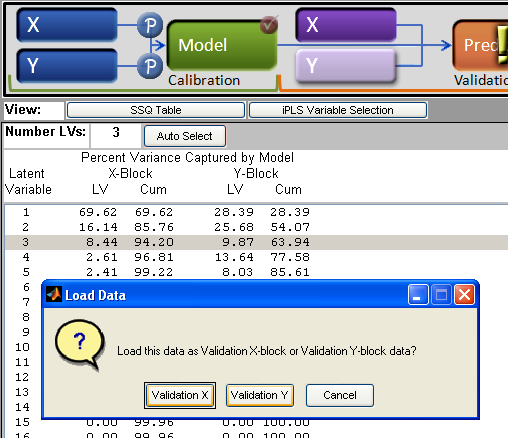Click the calibration Y block button
The height and width of the screenshot is (438, 508).
(67, 66)
